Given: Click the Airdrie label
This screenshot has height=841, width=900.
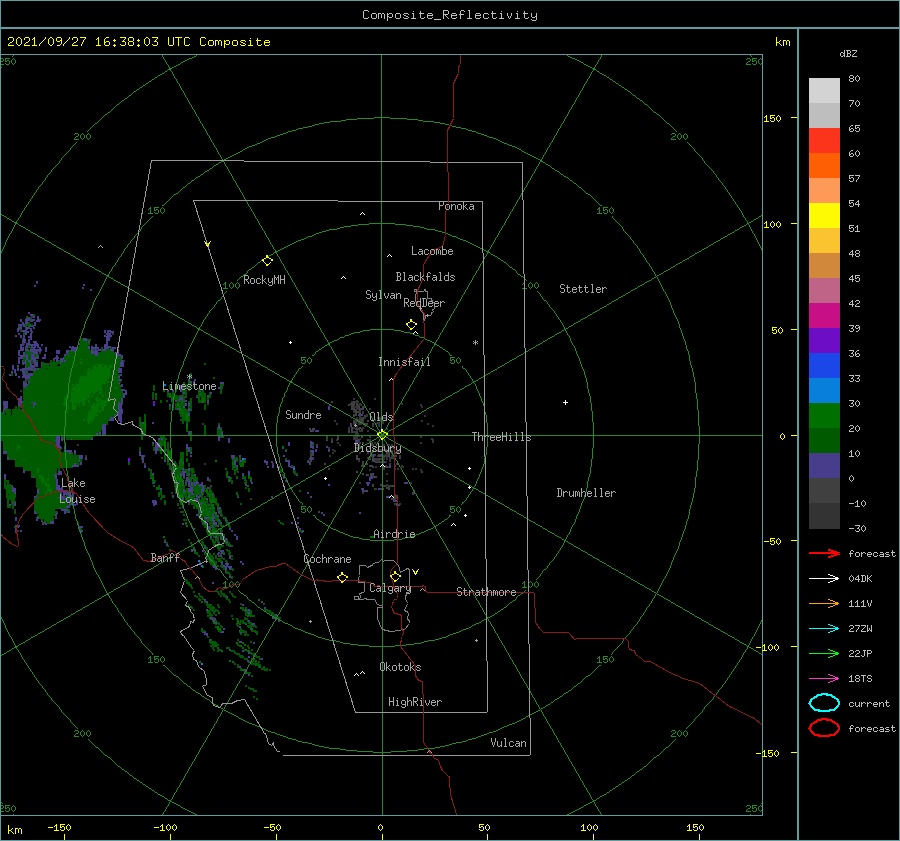Looking at the screenshot, I should point(394,534).
